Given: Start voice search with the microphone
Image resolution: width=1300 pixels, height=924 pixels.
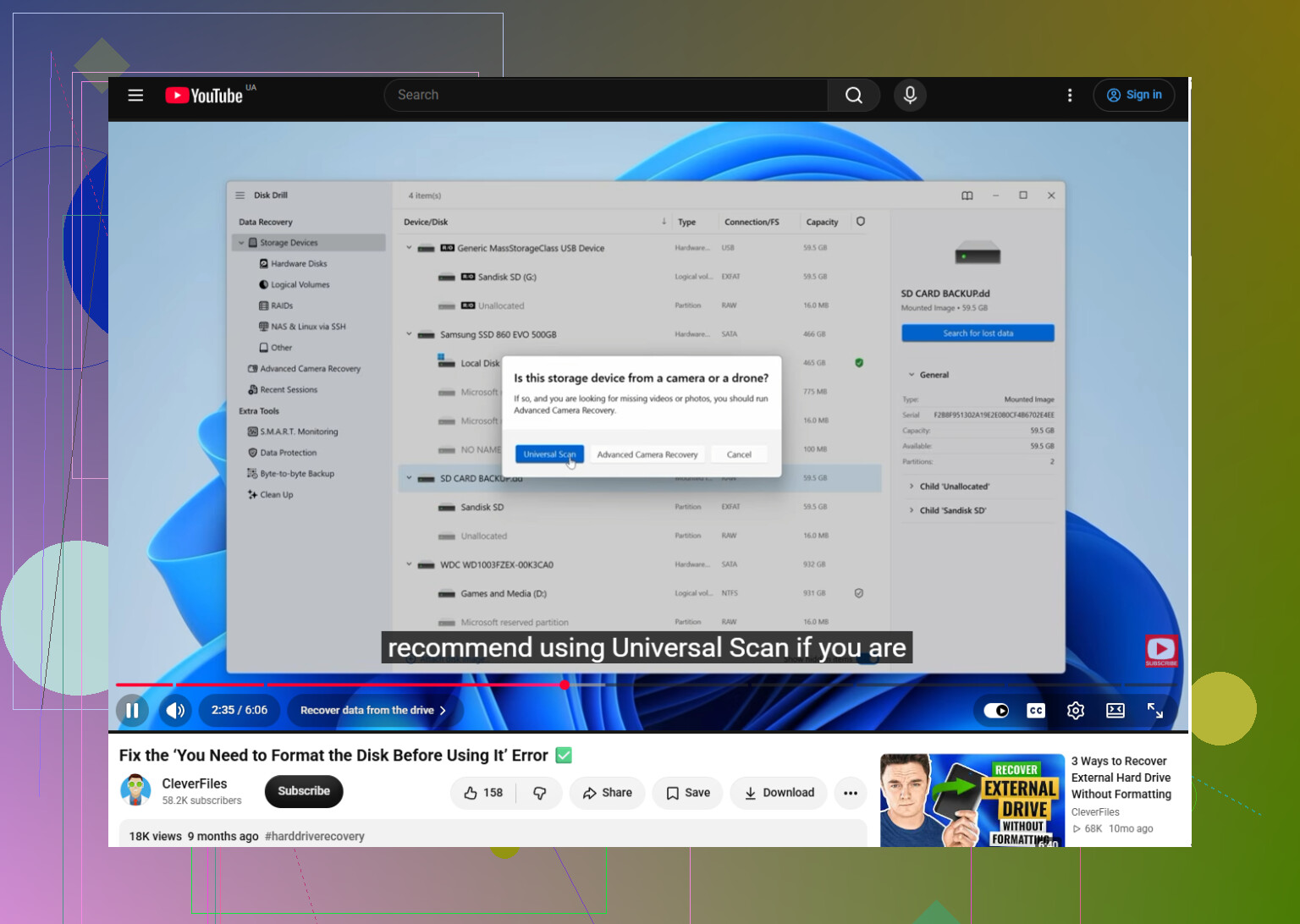Looking at the screenshot, I should click(910, 96).
